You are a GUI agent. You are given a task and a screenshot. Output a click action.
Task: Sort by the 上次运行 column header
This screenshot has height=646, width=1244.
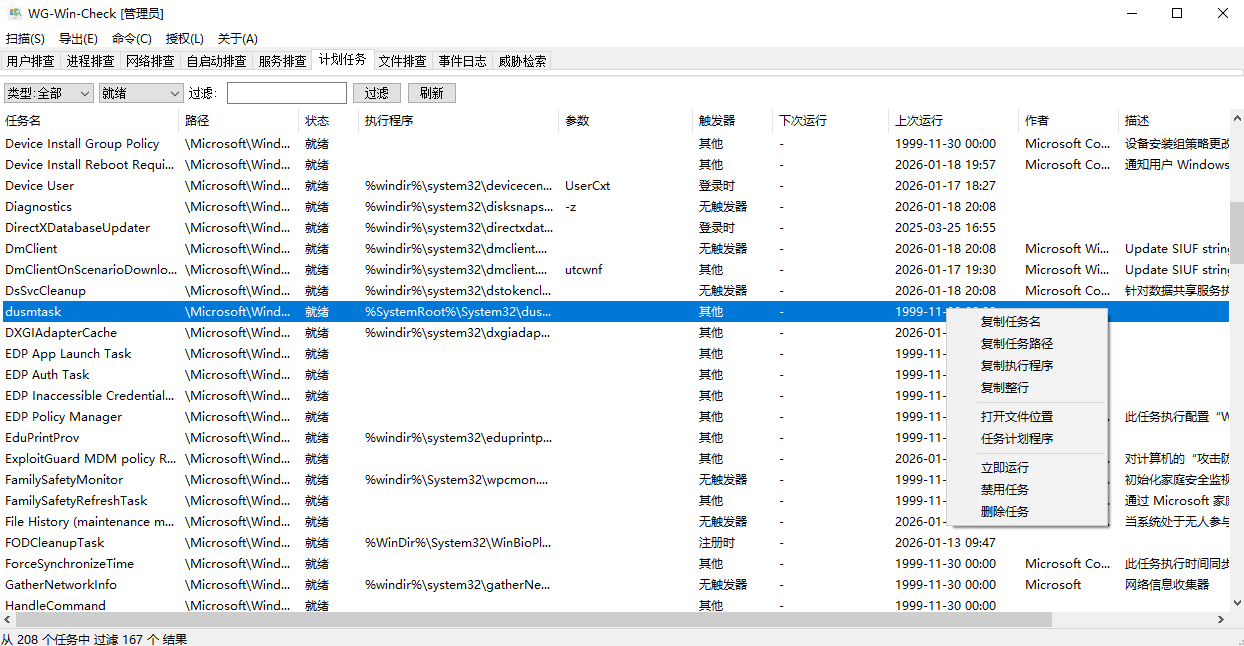point(918,121)
